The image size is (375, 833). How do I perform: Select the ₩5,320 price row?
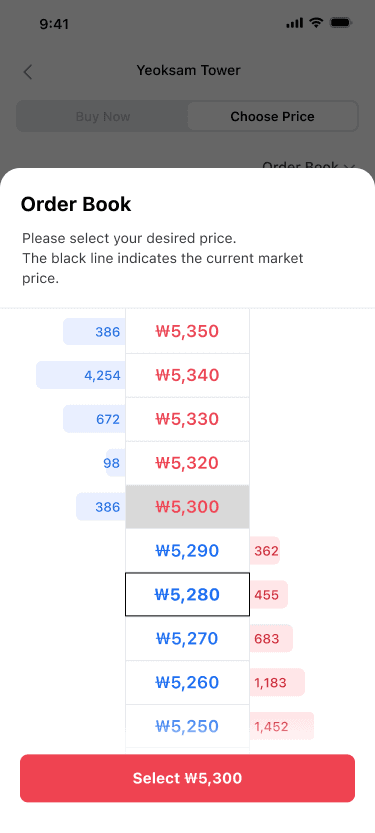188,463
